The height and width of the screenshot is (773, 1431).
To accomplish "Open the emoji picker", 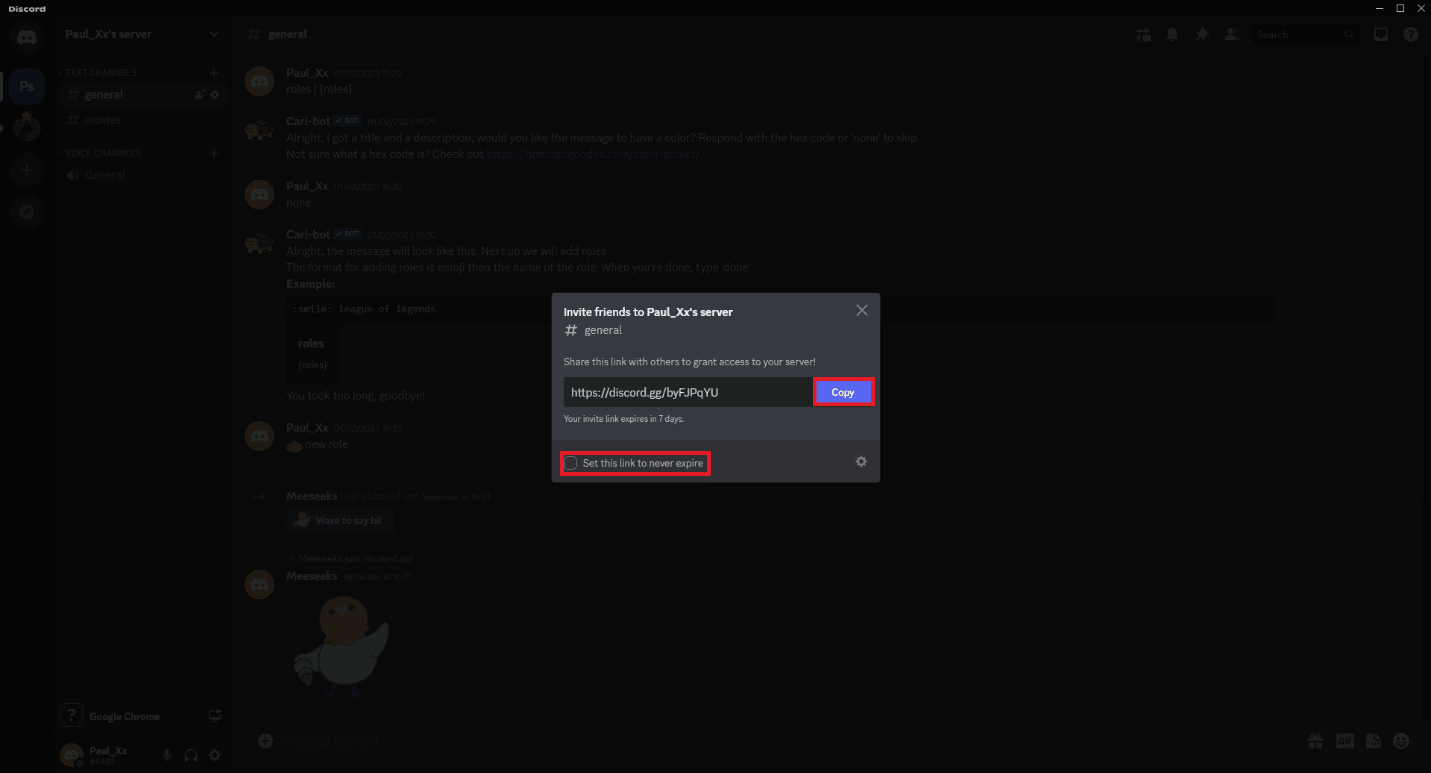I will coord(1401,741).
